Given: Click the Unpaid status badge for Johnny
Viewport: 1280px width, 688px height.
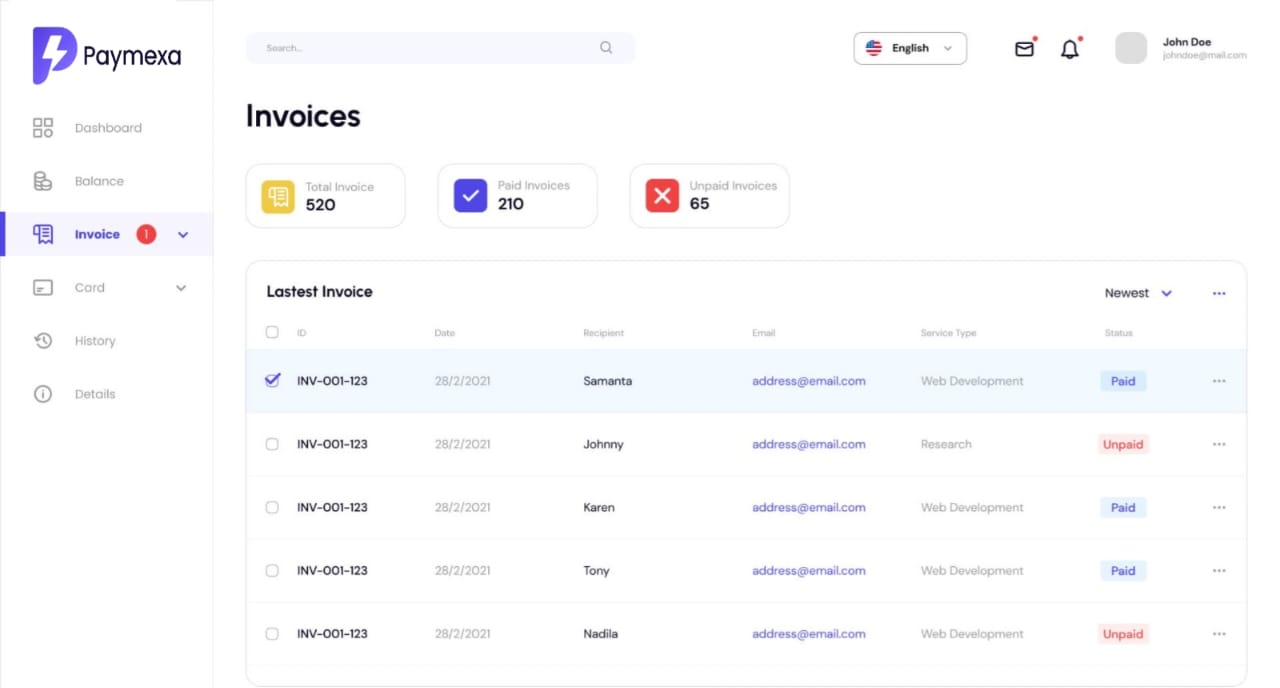Looking at the screenshot, I should [1122, 444].
